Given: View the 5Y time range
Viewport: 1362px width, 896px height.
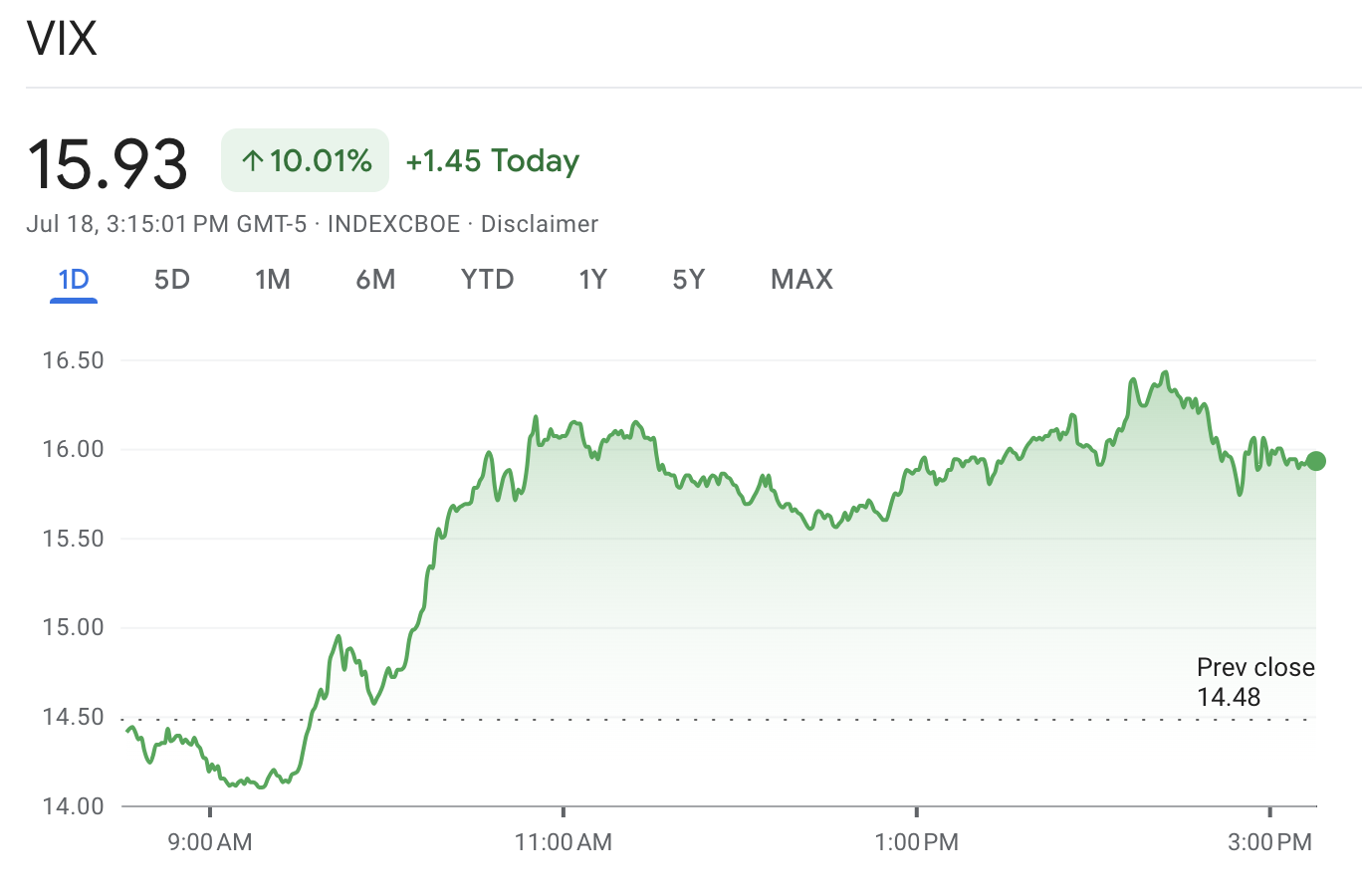Looking at the screenshot, I should (688, 280).
